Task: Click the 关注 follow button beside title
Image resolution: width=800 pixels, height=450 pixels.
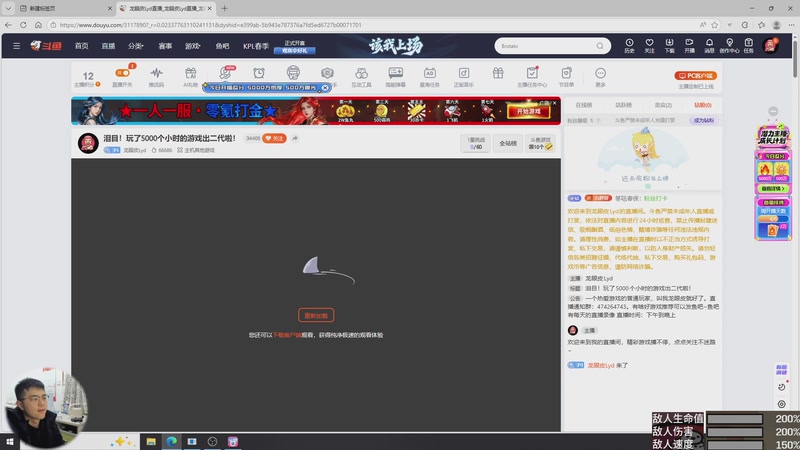Action: click(x=274, y=138)
